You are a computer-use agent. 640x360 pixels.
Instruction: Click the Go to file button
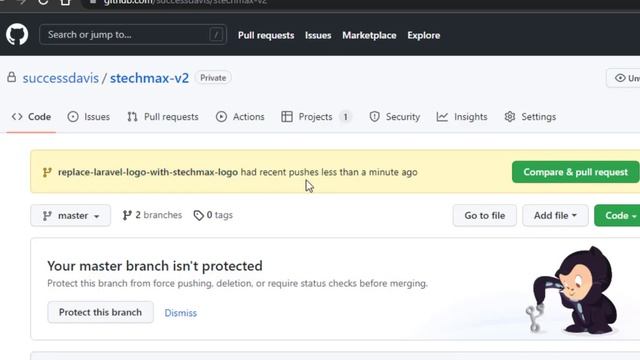[484, 216]
